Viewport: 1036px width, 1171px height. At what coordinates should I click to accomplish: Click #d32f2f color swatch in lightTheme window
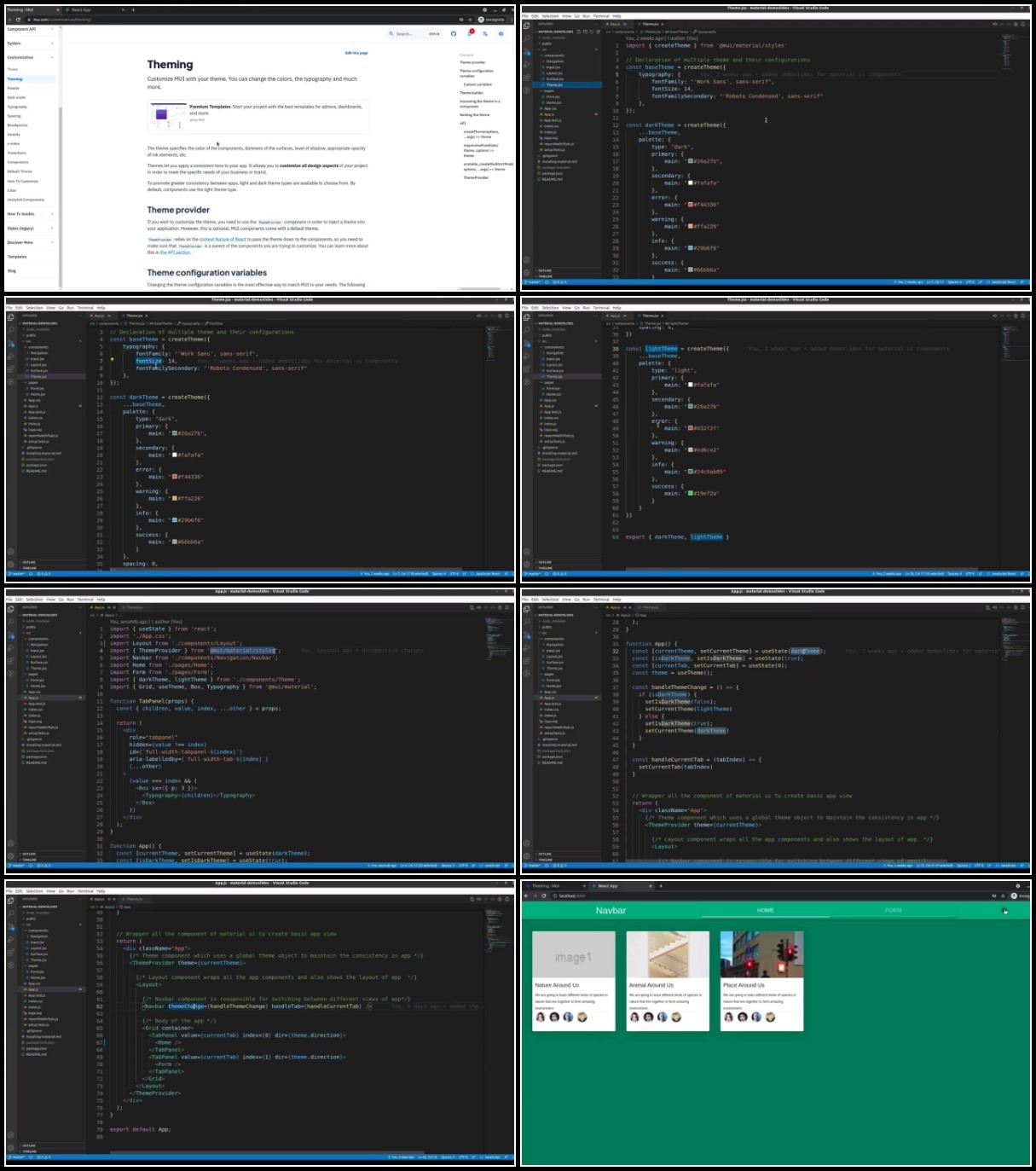tap(692, 428)
